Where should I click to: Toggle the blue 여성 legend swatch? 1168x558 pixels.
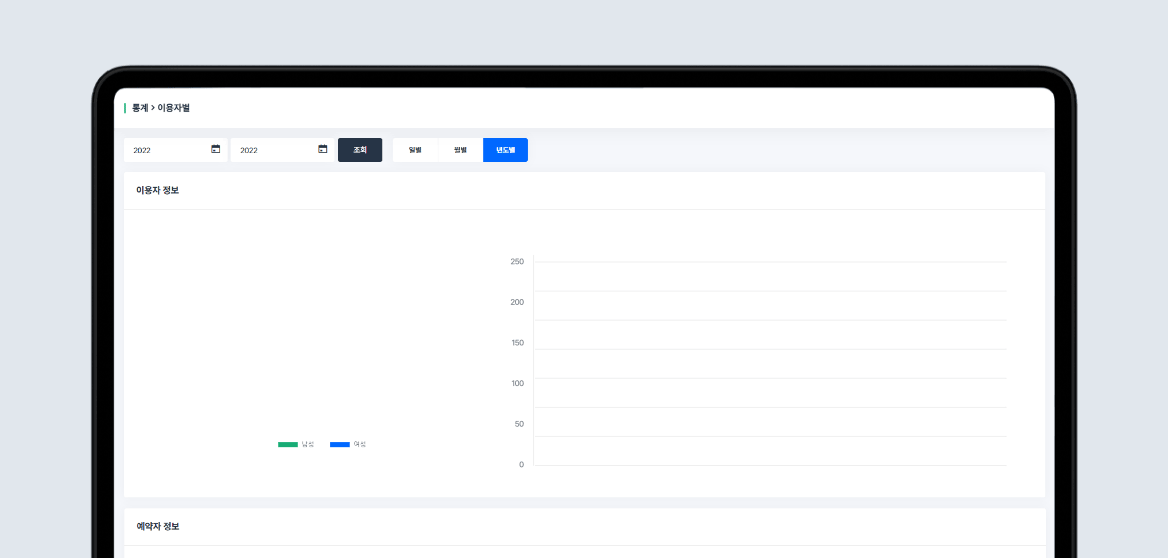click(340, 444)
